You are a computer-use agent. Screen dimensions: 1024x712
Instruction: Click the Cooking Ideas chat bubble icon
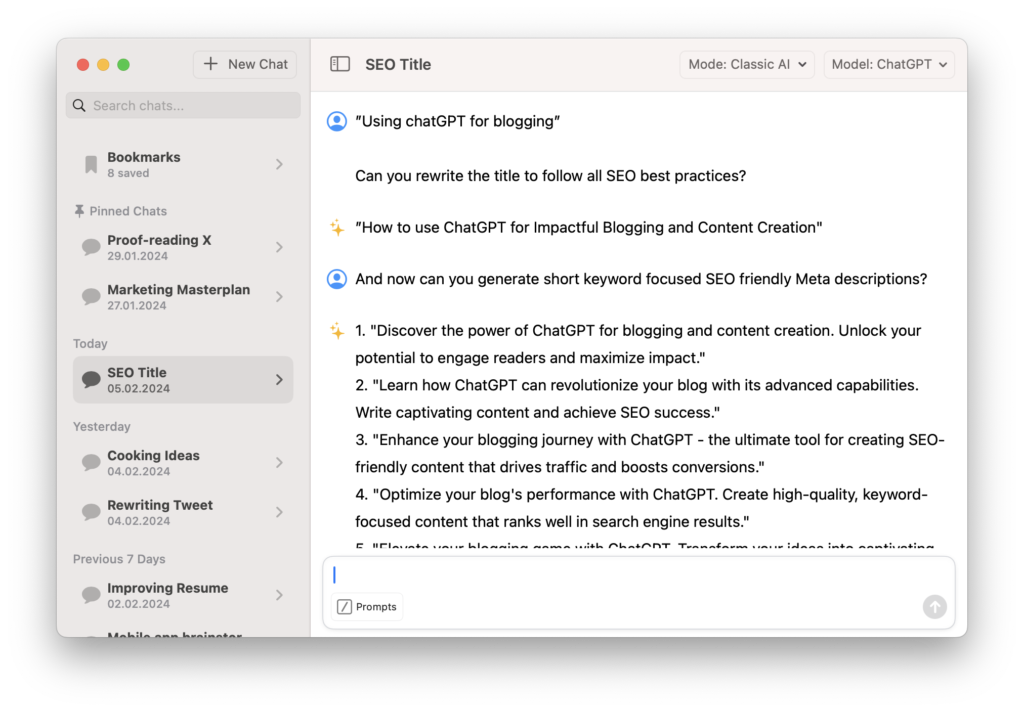point(91,462)
